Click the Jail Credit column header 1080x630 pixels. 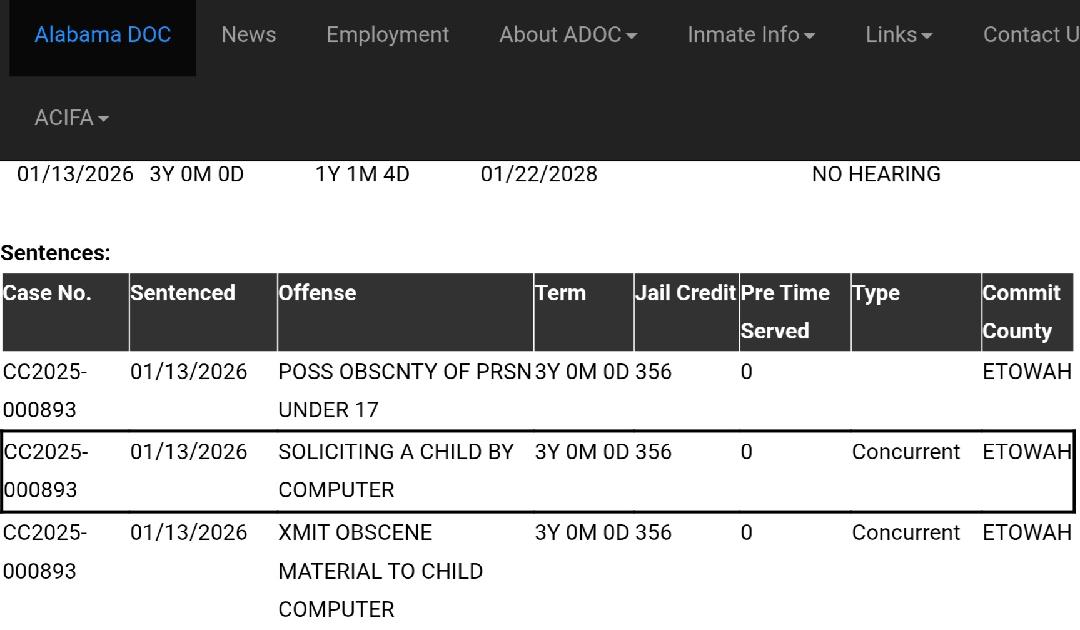click(x=685, y=293)
